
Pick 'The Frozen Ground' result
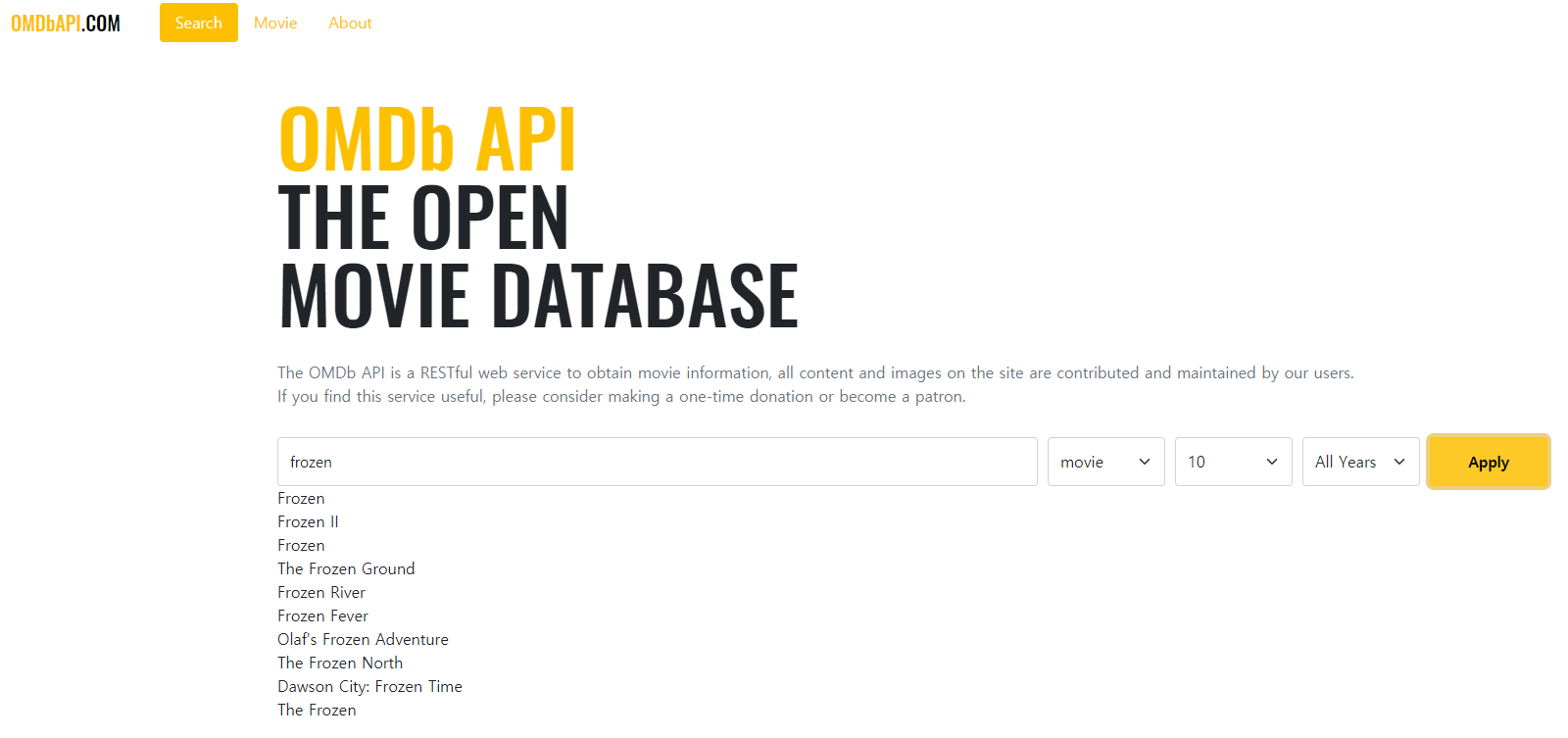(x=346, y=568)
